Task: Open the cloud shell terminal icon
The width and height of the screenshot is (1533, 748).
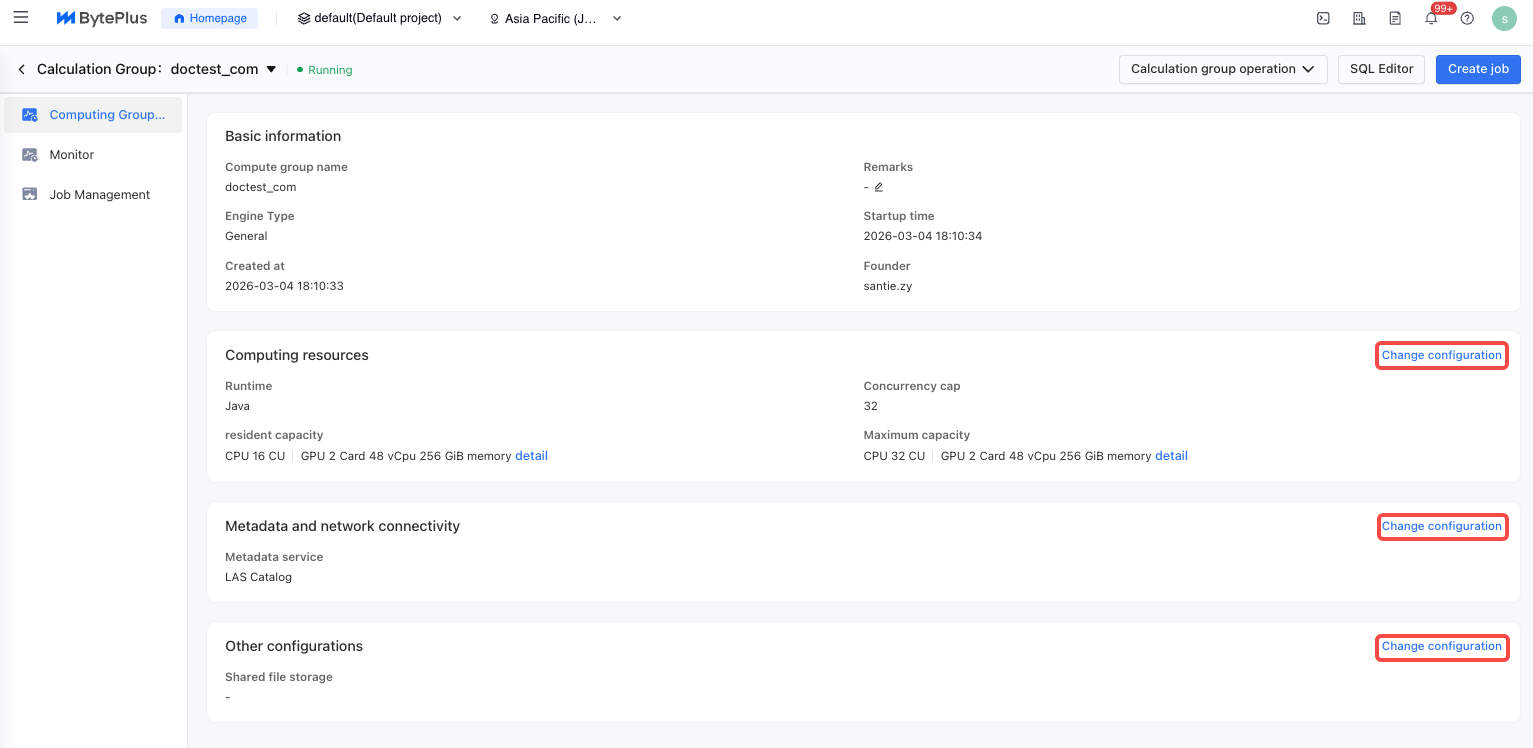Action: [x=1323, y=18]
